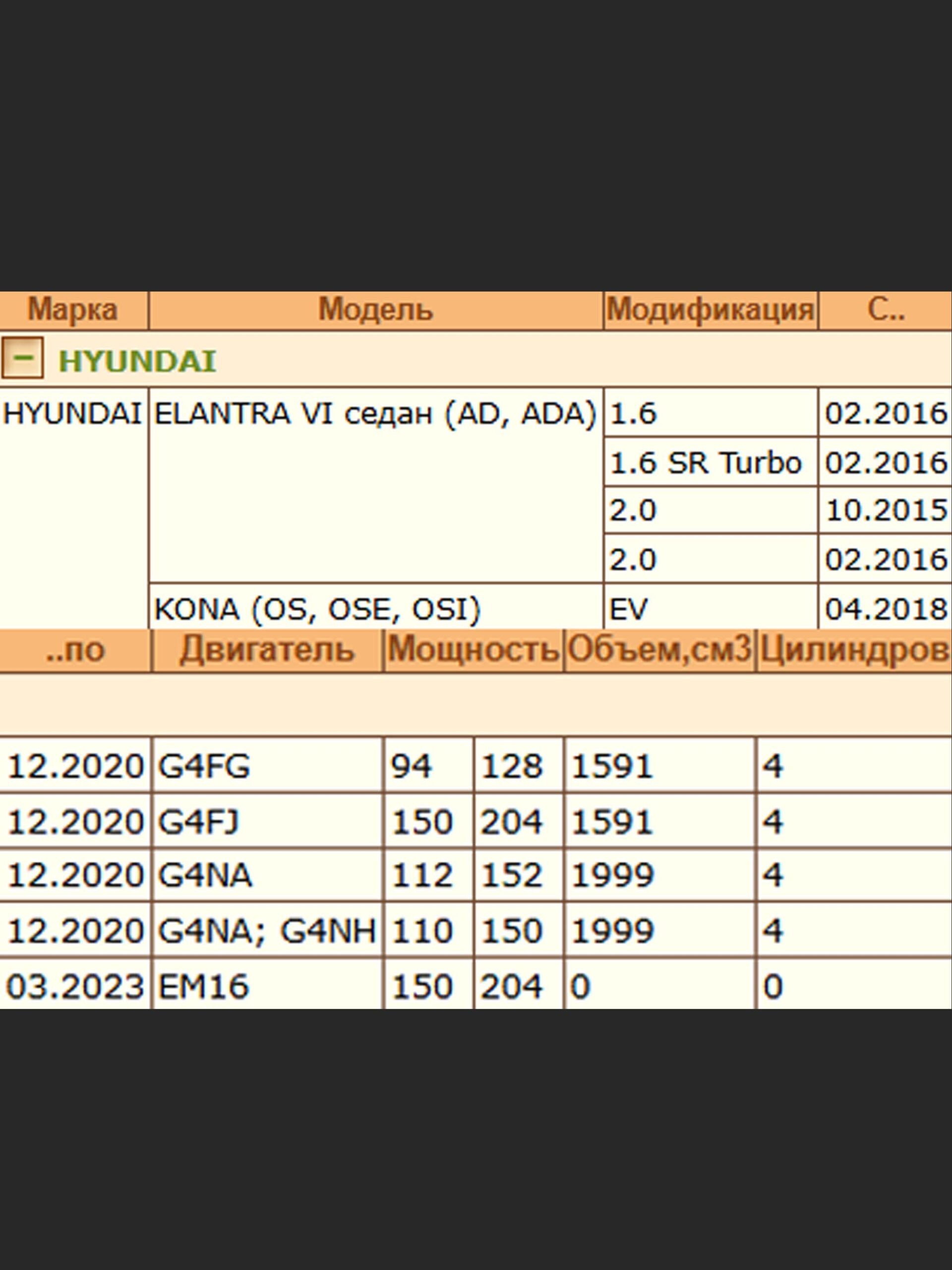Screen dimensions: 952x1270
Task: Click the Цилиндров column header
Action: point(853,650)
